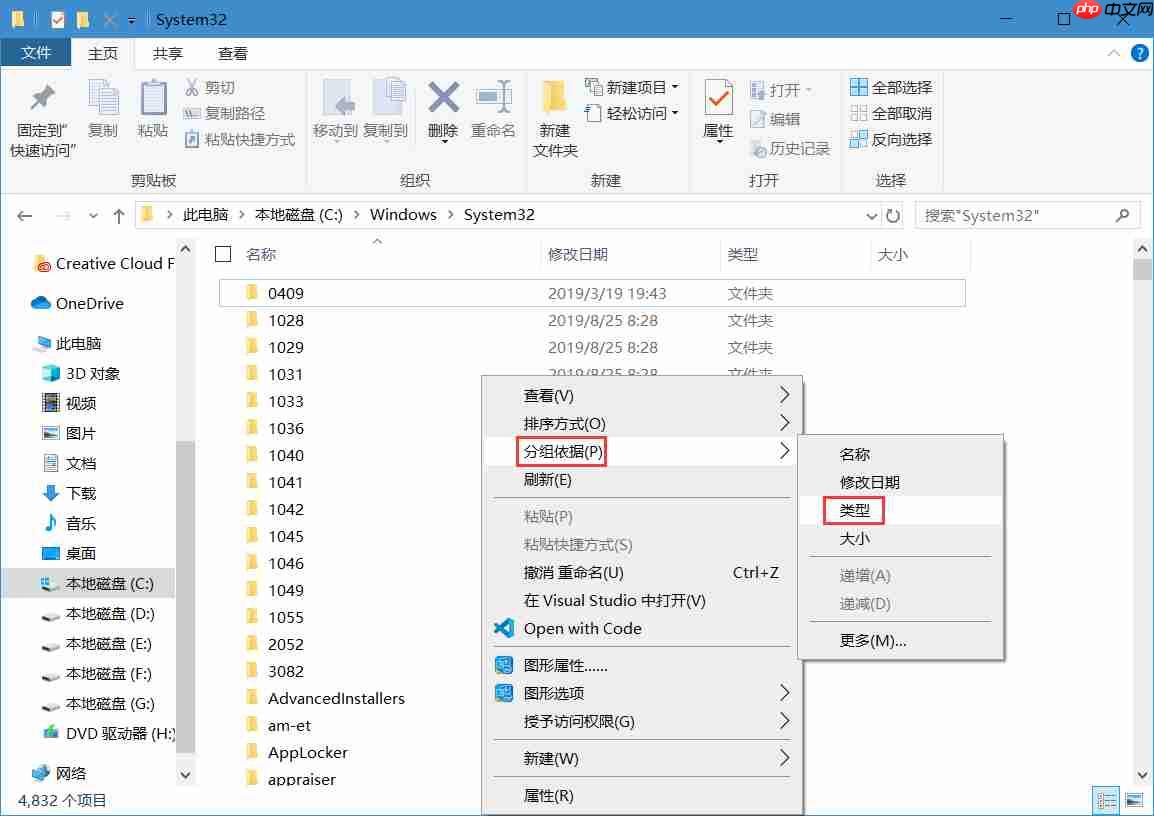The height and width of the screenshot is (816, 1154).
Task: Expand the address bar dropdown arrow
Action: (x=871, y=214)
